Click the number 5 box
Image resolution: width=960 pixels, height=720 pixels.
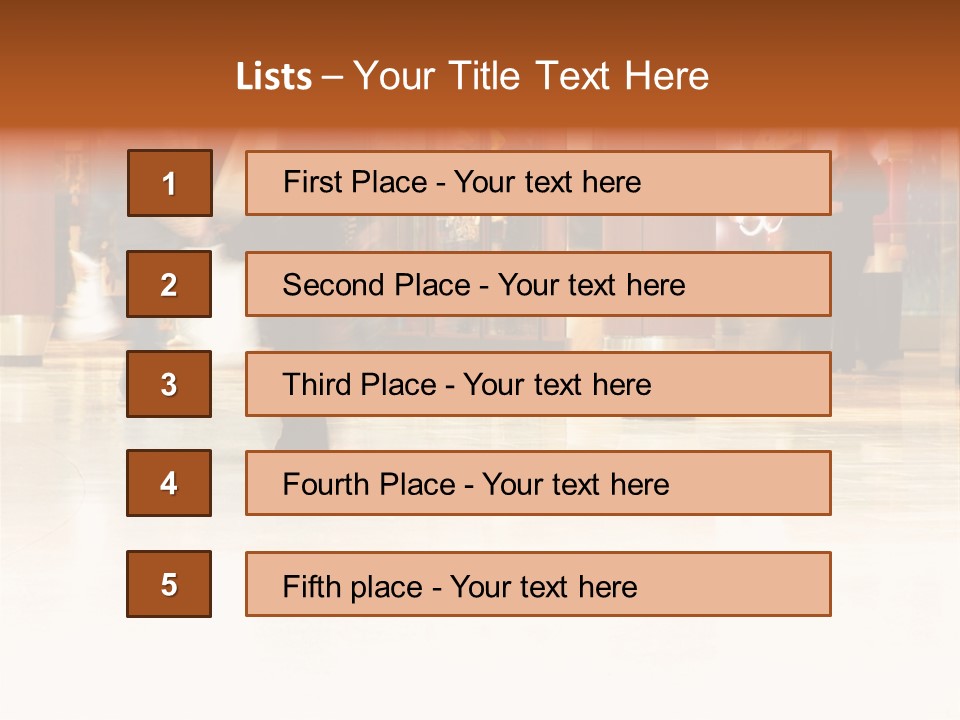pos(169,584)
